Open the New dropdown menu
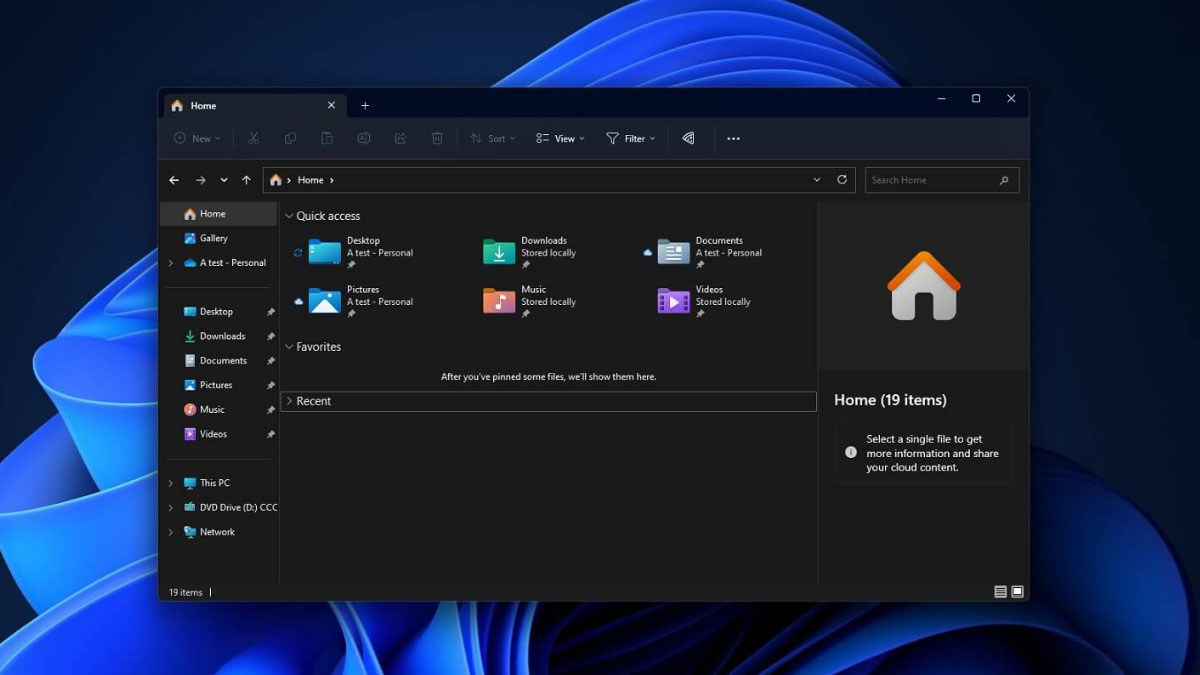The height and width of the screenshot is (675, 1200). (197, 139)
